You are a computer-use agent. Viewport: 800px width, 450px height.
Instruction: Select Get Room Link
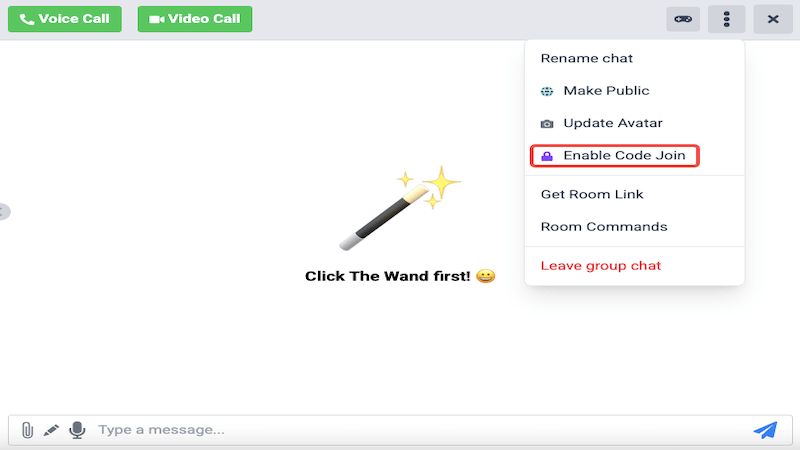[592, 194]
